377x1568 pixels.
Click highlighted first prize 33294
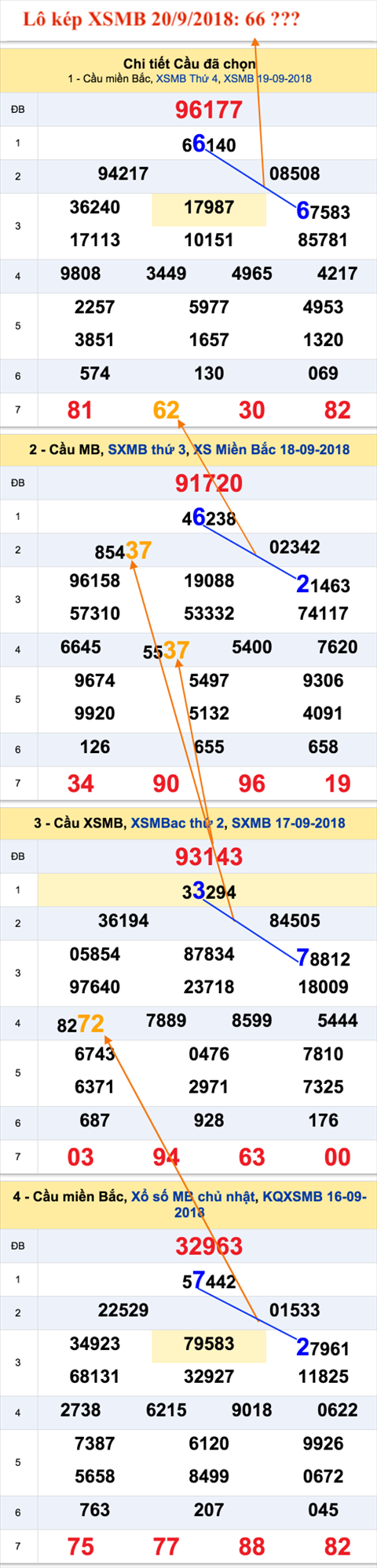point(208,891)
